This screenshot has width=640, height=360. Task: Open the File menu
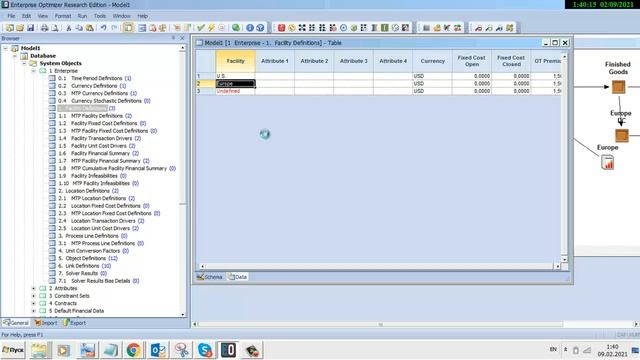point(11,16)
